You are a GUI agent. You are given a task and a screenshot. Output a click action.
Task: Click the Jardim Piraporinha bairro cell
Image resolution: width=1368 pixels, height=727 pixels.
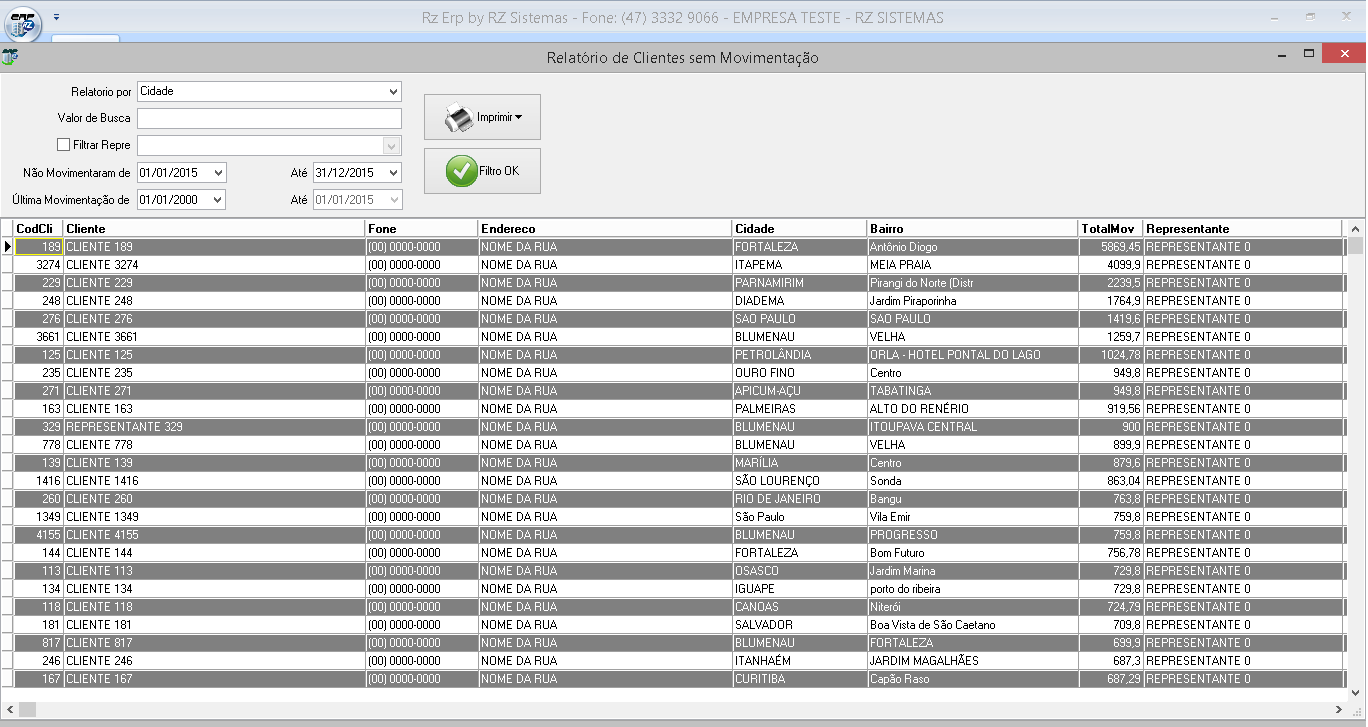click(973, 301)
